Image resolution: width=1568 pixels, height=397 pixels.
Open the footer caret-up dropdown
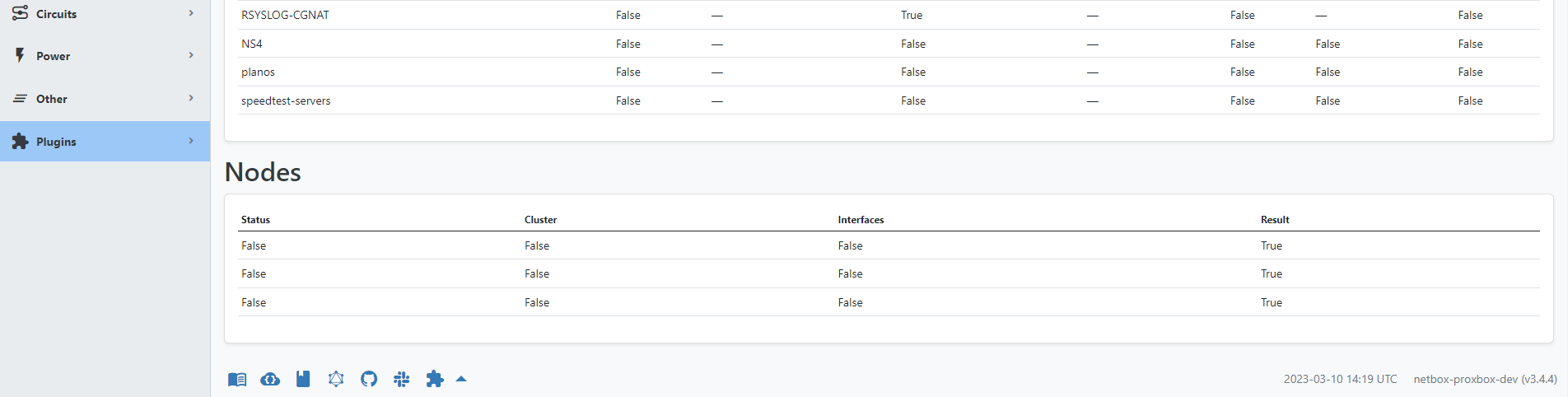click(x=461, y=379)
